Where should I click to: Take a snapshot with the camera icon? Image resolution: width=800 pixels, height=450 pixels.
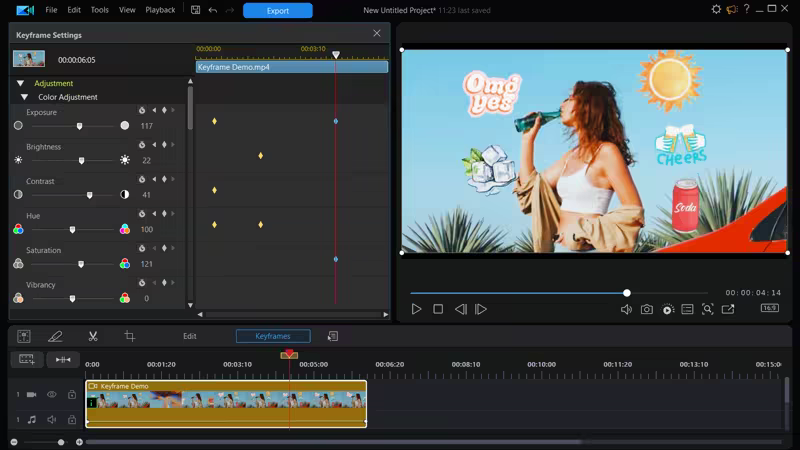[647, 310]
